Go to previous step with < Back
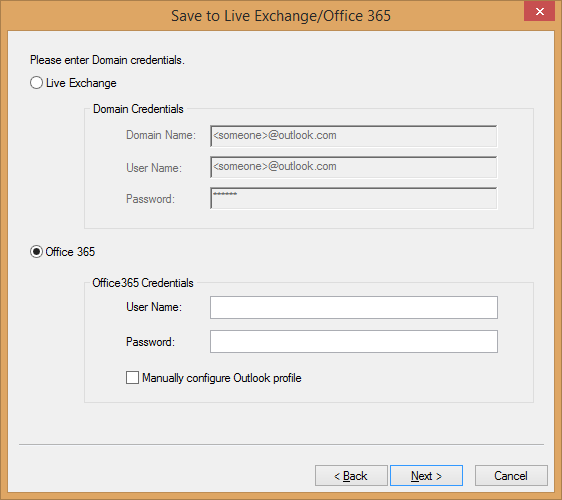The width and height of the screenshot is (562, 500). coord(351,476)
